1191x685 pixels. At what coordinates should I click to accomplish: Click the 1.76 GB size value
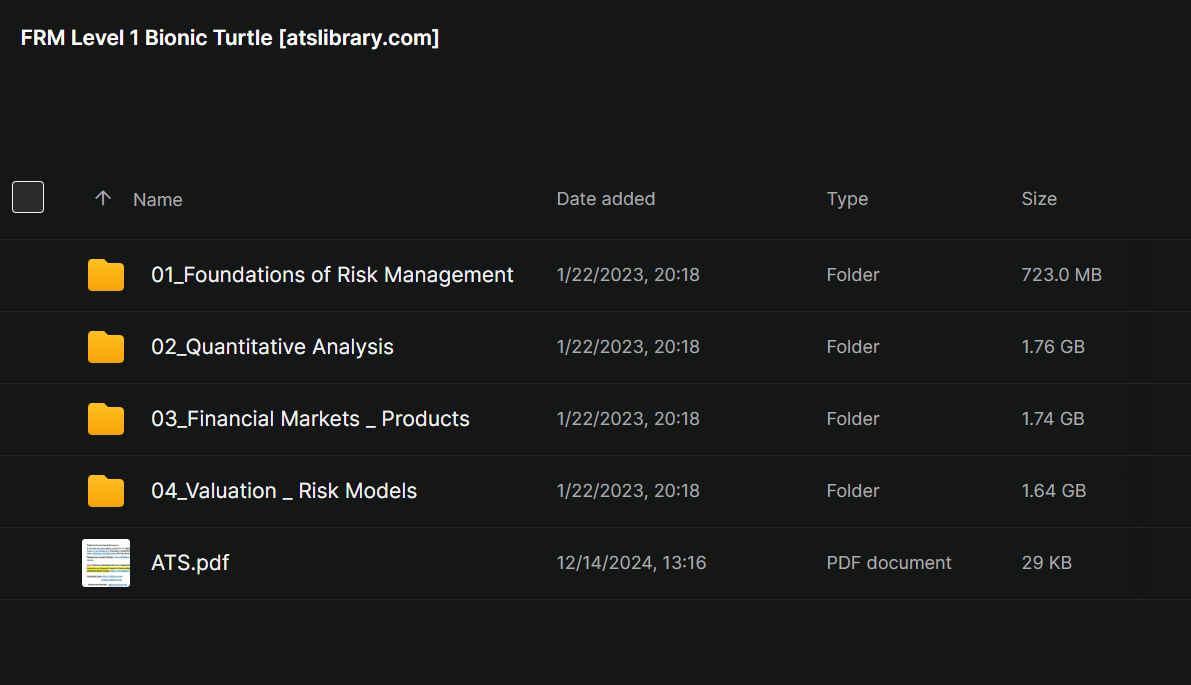[x=1053, y=347]
